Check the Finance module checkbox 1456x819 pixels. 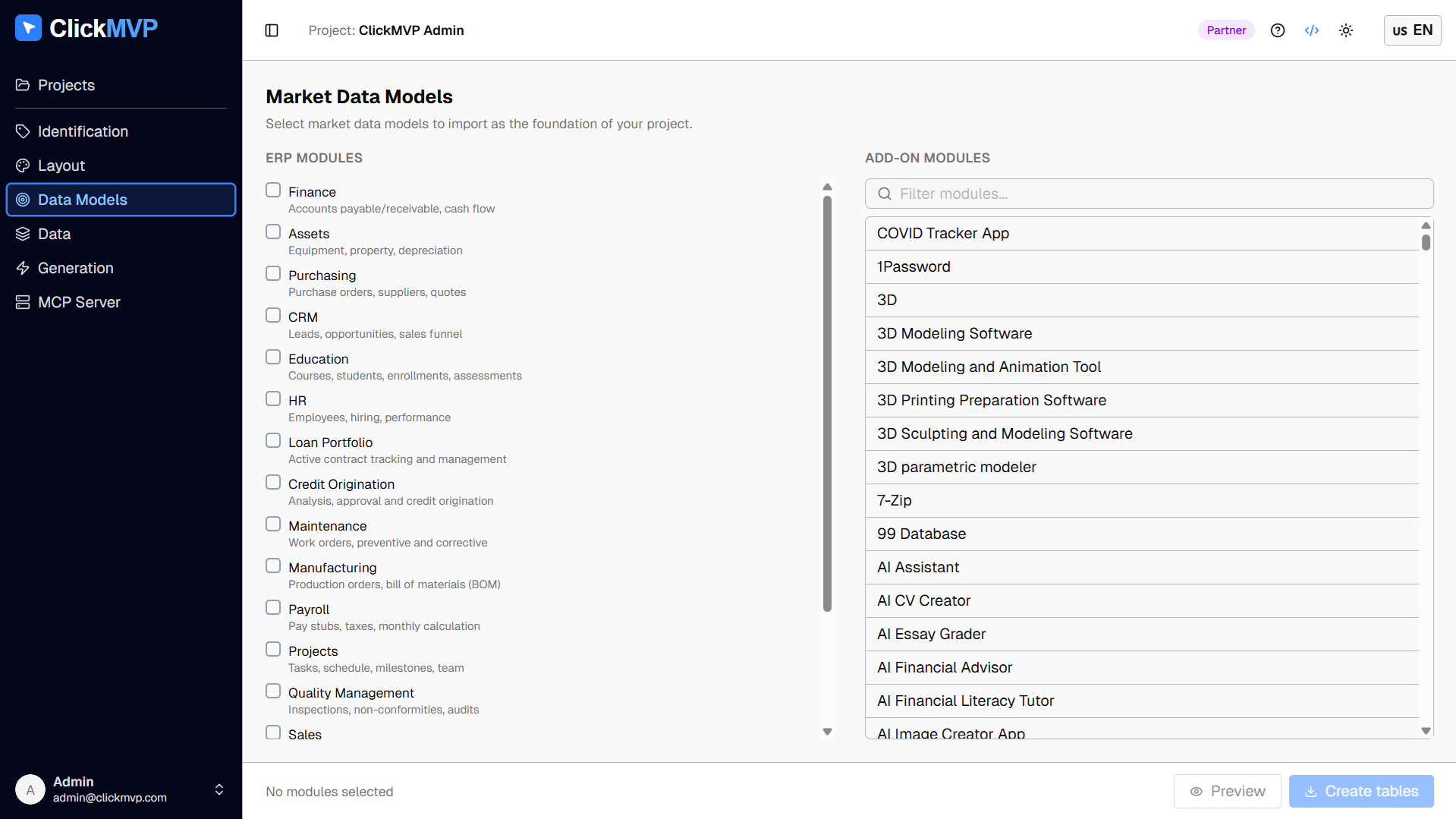click(273, 190)
